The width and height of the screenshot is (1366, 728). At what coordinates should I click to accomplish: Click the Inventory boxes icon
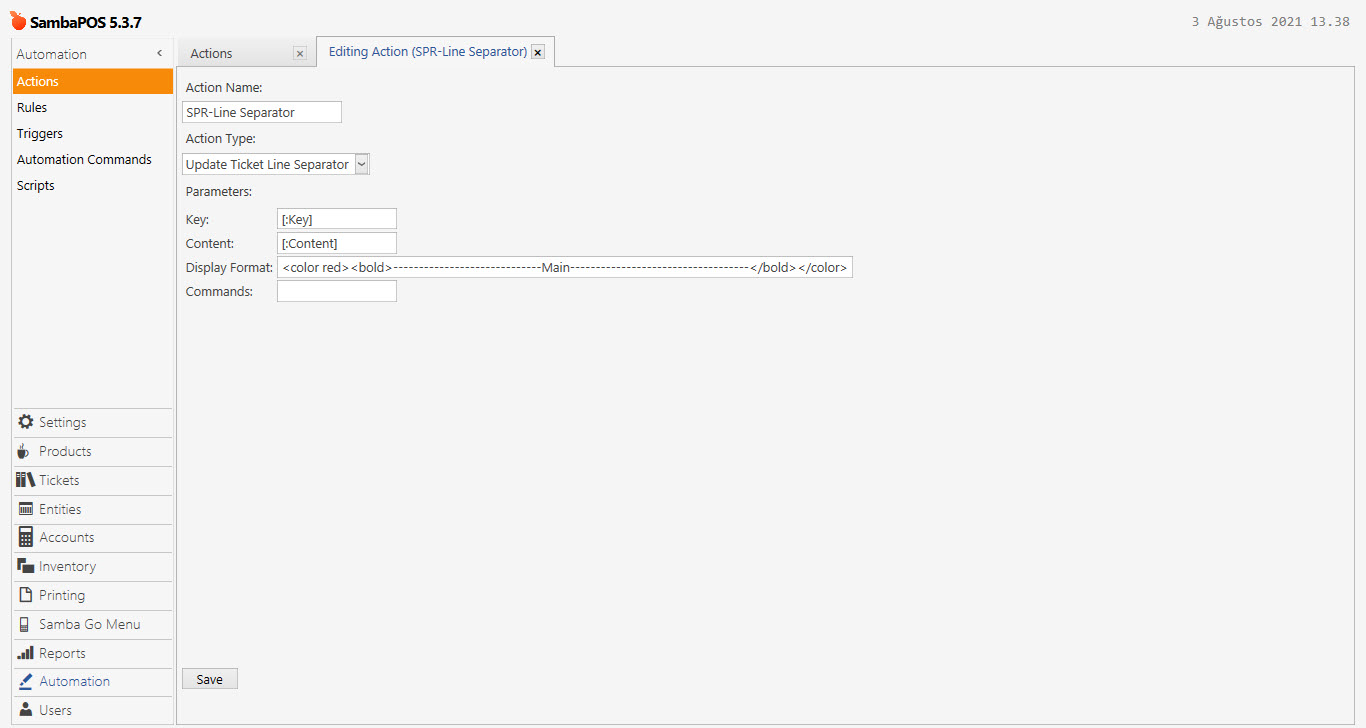click(x=26, y=566)
